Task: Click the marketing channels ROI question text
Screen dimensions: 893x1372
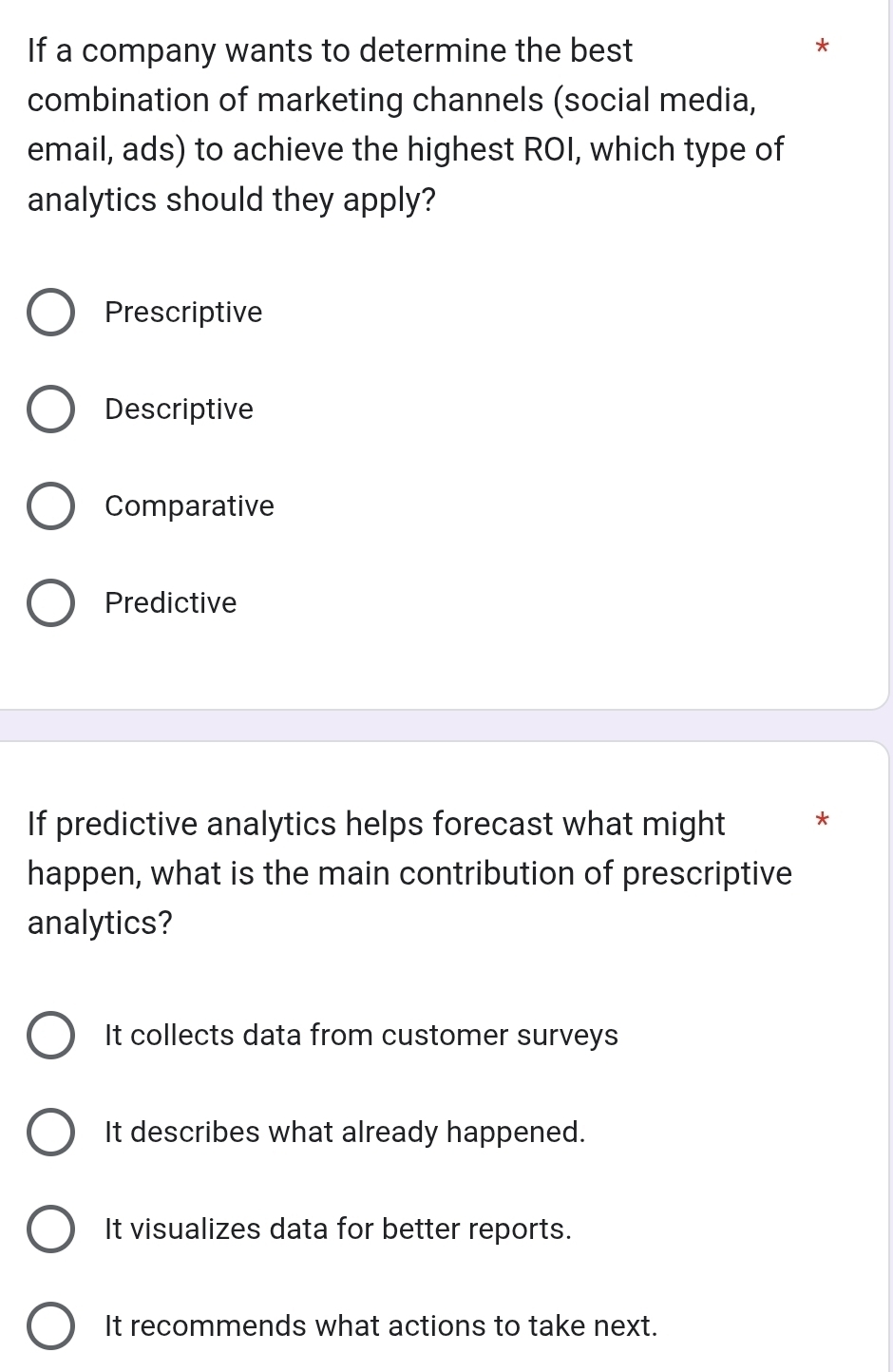Action: (406, 124)
